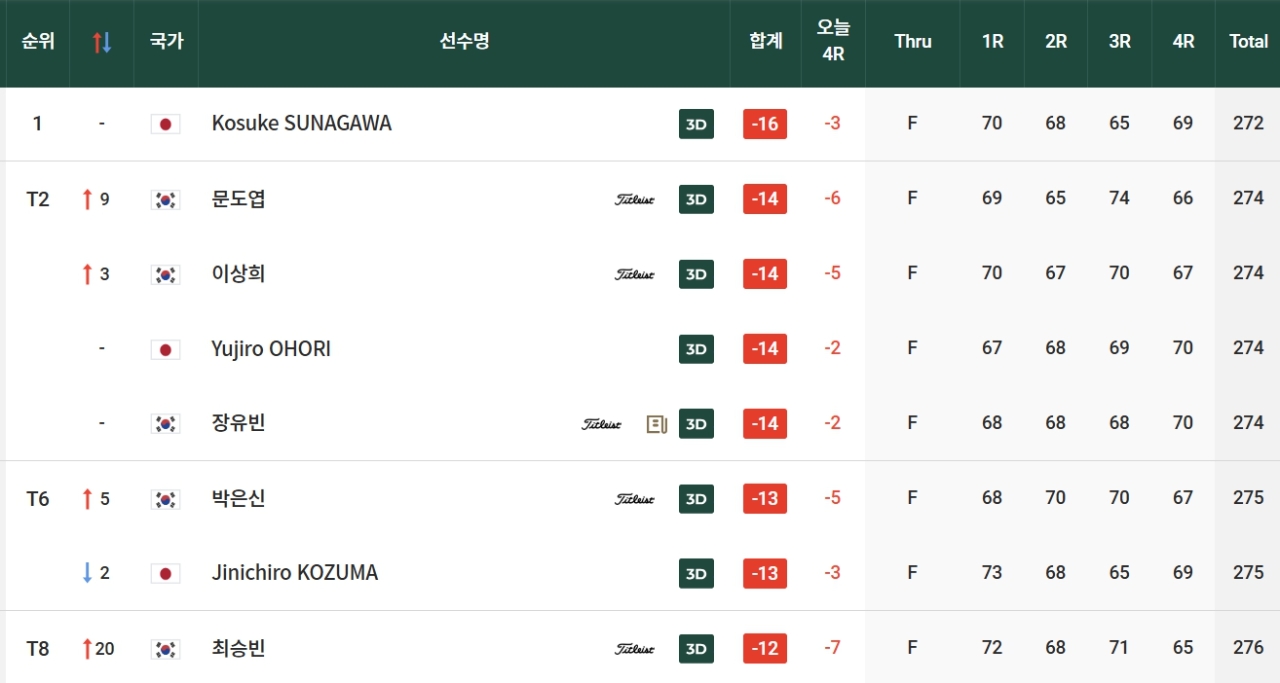Click the -16 score badge for SUNAGAWA
This screenshot has height=683, width=1280.
pyautogui.click(x=765, y=124)
